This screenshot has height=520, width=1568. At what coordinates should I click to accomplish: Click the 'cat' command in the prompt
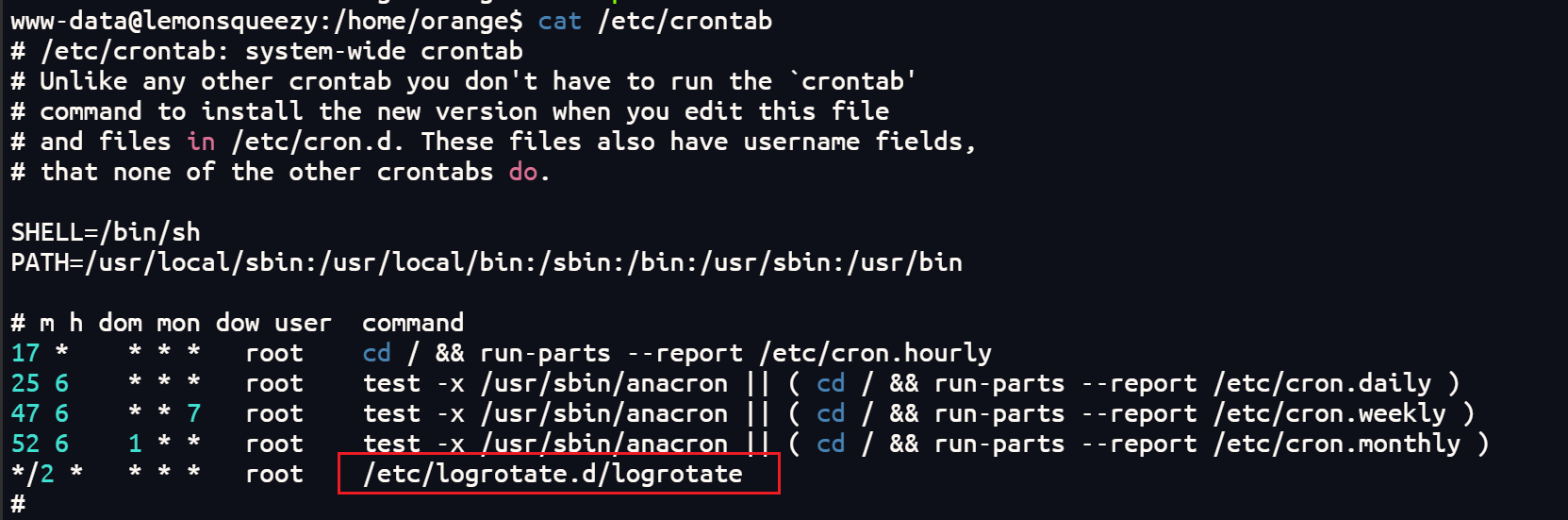(559, 21)
